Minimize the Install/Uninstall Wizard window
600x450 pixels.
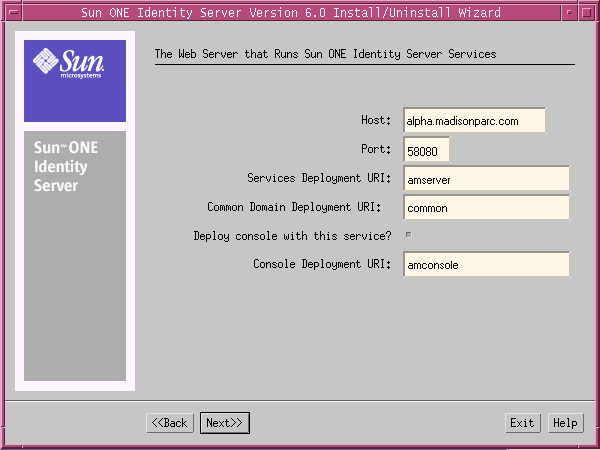click(569, 12)
